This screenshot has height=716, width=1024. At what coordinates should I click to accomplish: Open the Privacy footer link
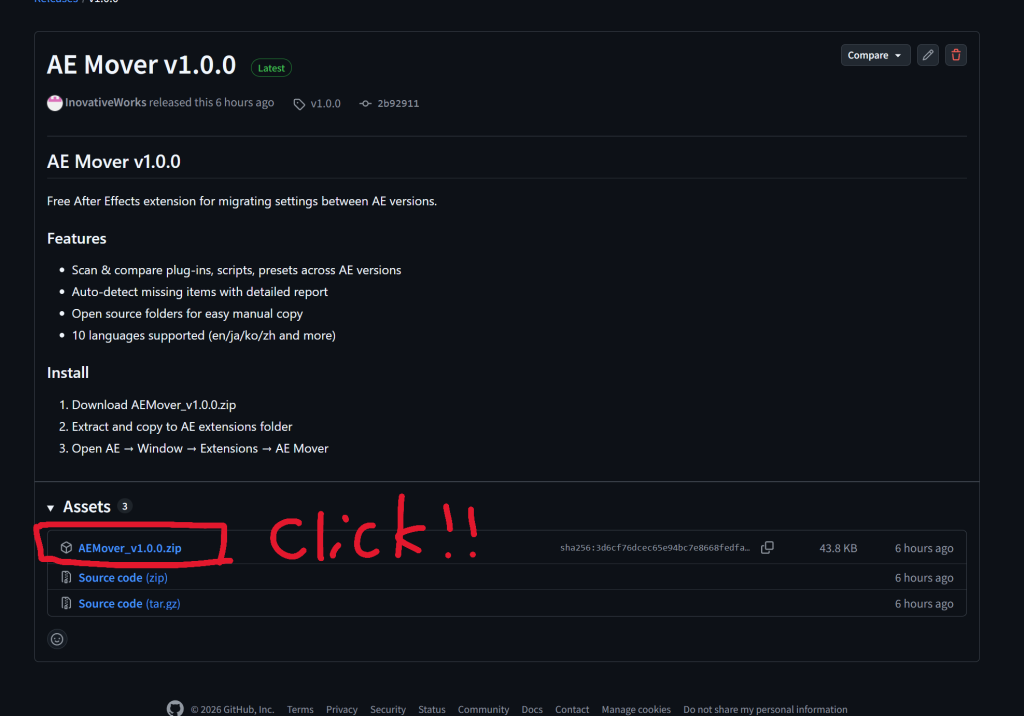coord(342,709)
